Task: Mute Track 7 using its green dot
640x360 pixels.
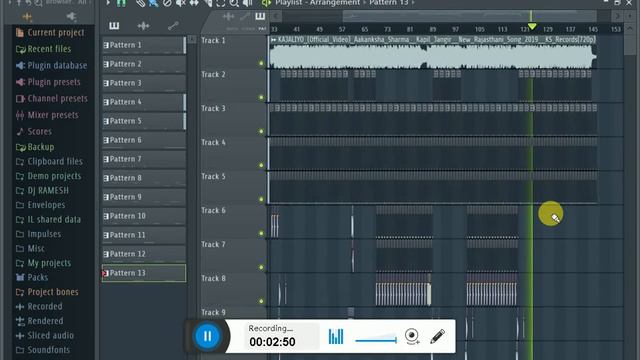Action: [x=261, y=267]
